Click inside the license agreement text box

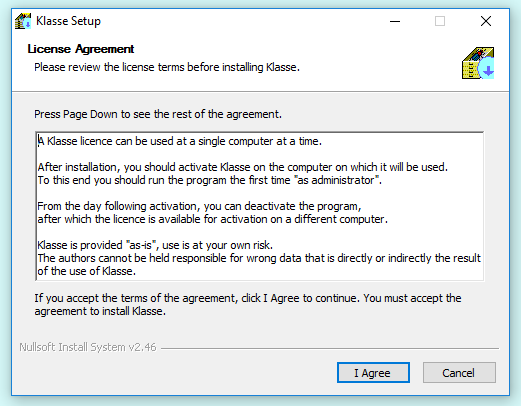(260, 206)
